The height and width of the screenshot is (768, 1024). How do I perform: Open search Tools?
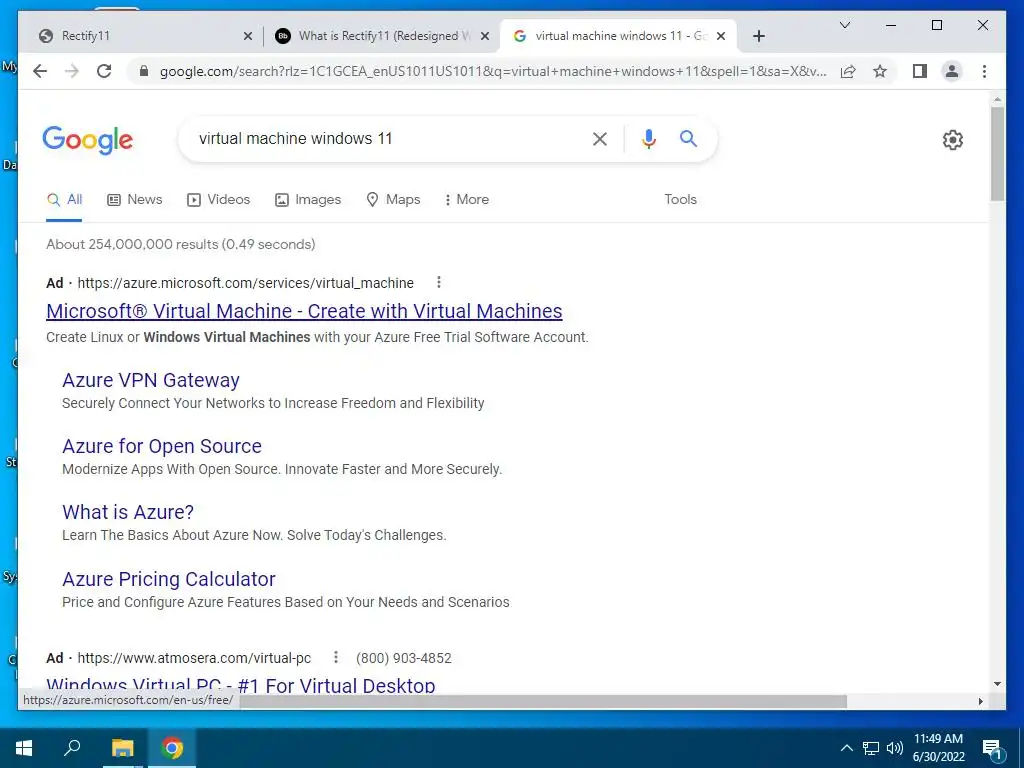[x=680, y=200]
